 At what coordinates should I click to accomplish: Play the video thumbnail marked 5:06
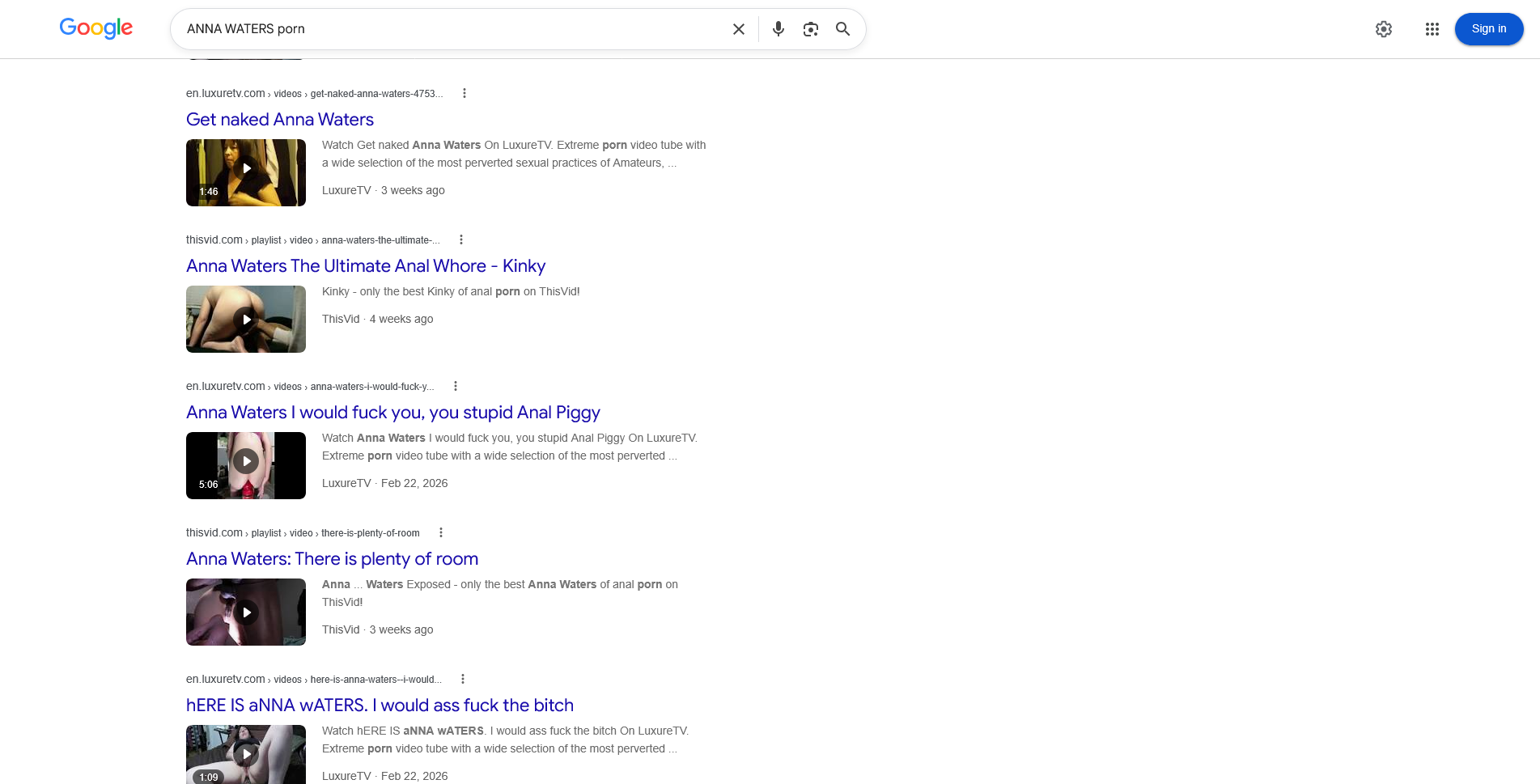246,465
